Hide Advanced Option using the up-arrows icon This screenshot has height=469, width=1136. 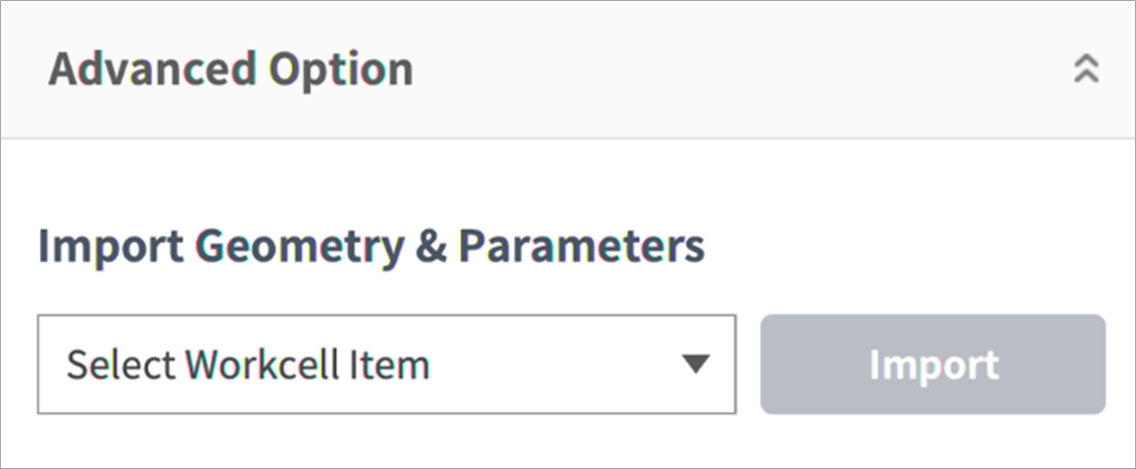coord(1086,69)
